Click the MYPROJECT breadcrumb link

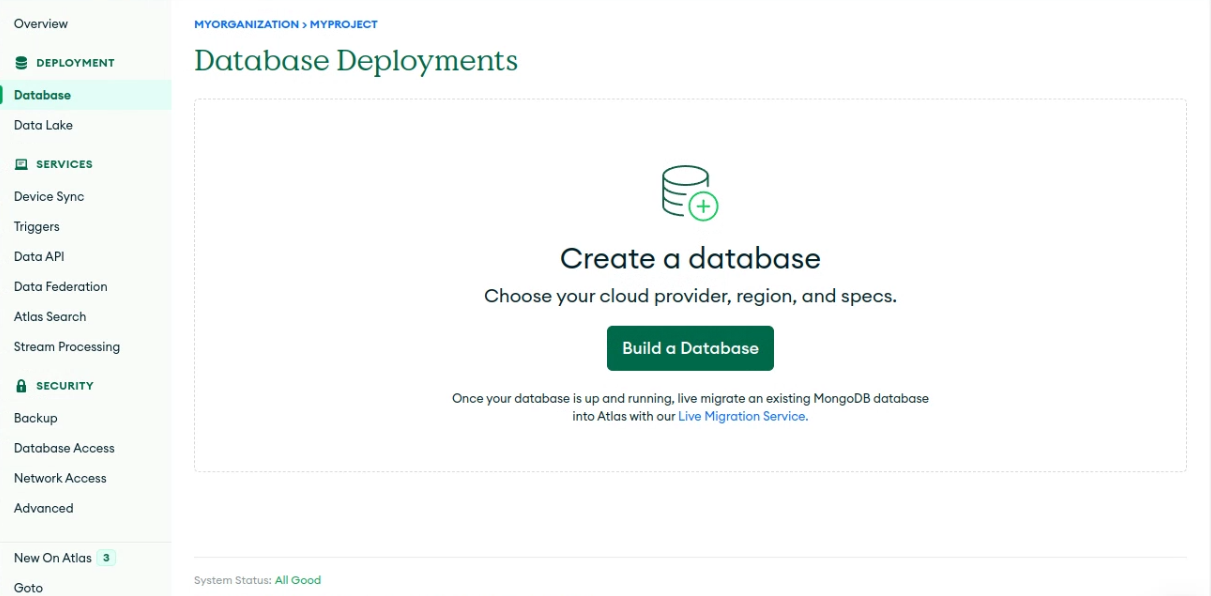344,24
